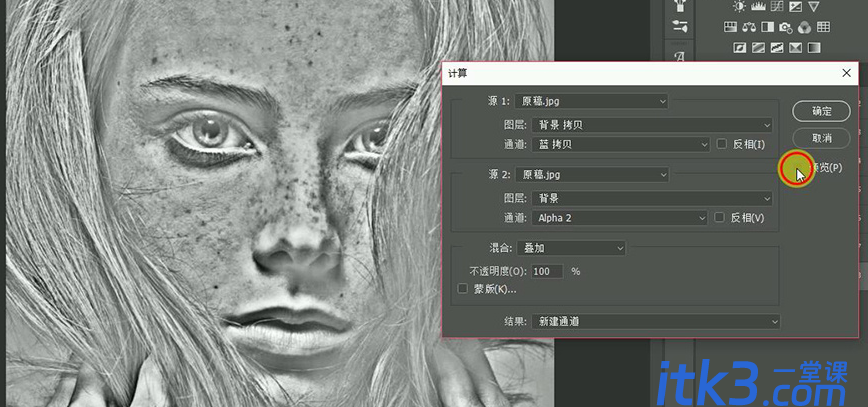868x407 pixels.
Task: Open the Character panel icon
Action: click(x=680, y=56)
